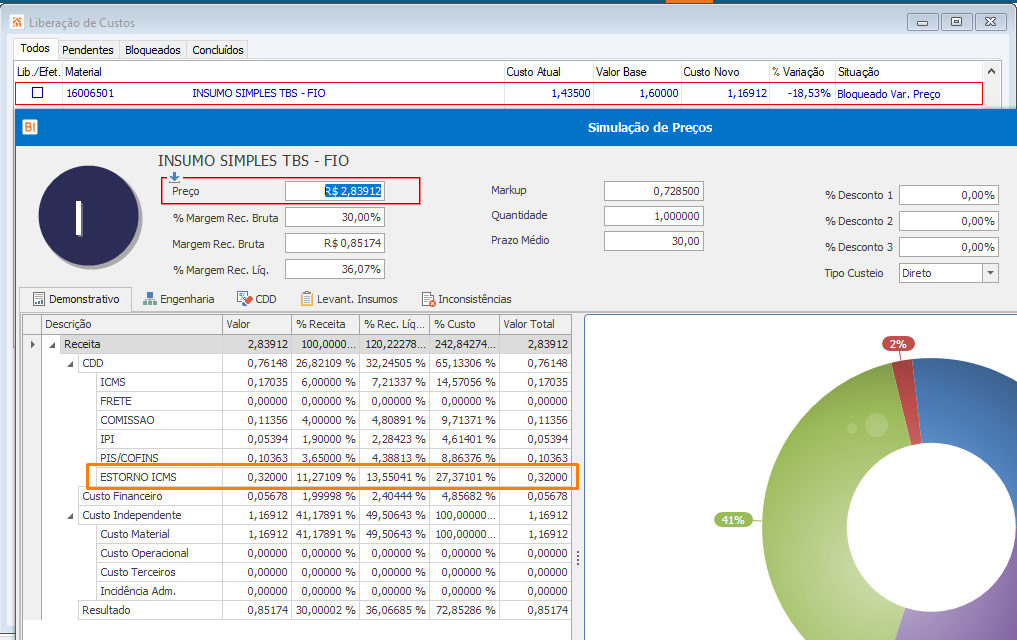Collapse the Receita tree row
Image resolution: width=1017 pixels, height=640 pixels.
[53, 345]
